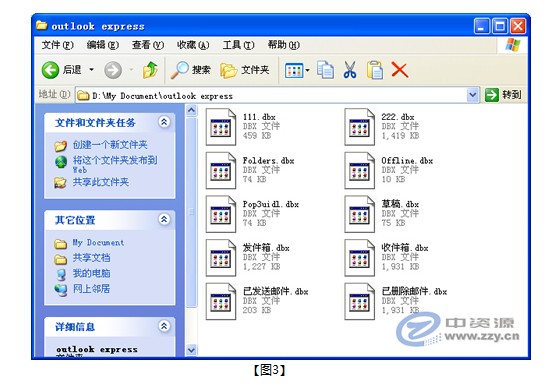Screen dimensions: 554x388
Task: Click 创建一个新文件夹 link
Action: coord(110,145)
